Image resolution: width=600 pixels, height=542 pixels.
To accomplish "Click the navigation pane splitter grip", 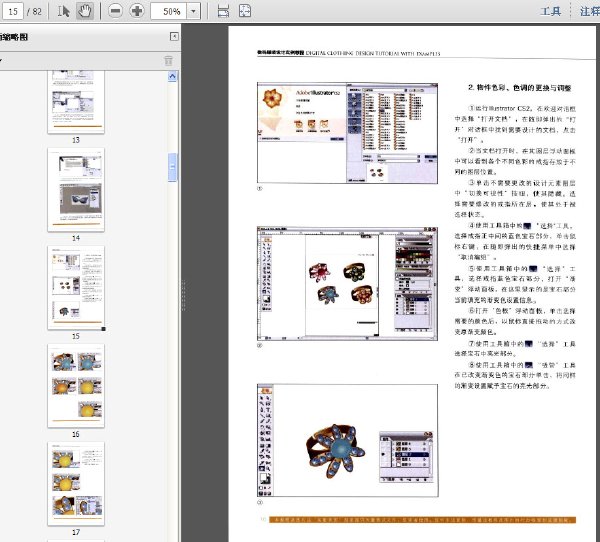I will click(x=183, y=295).
